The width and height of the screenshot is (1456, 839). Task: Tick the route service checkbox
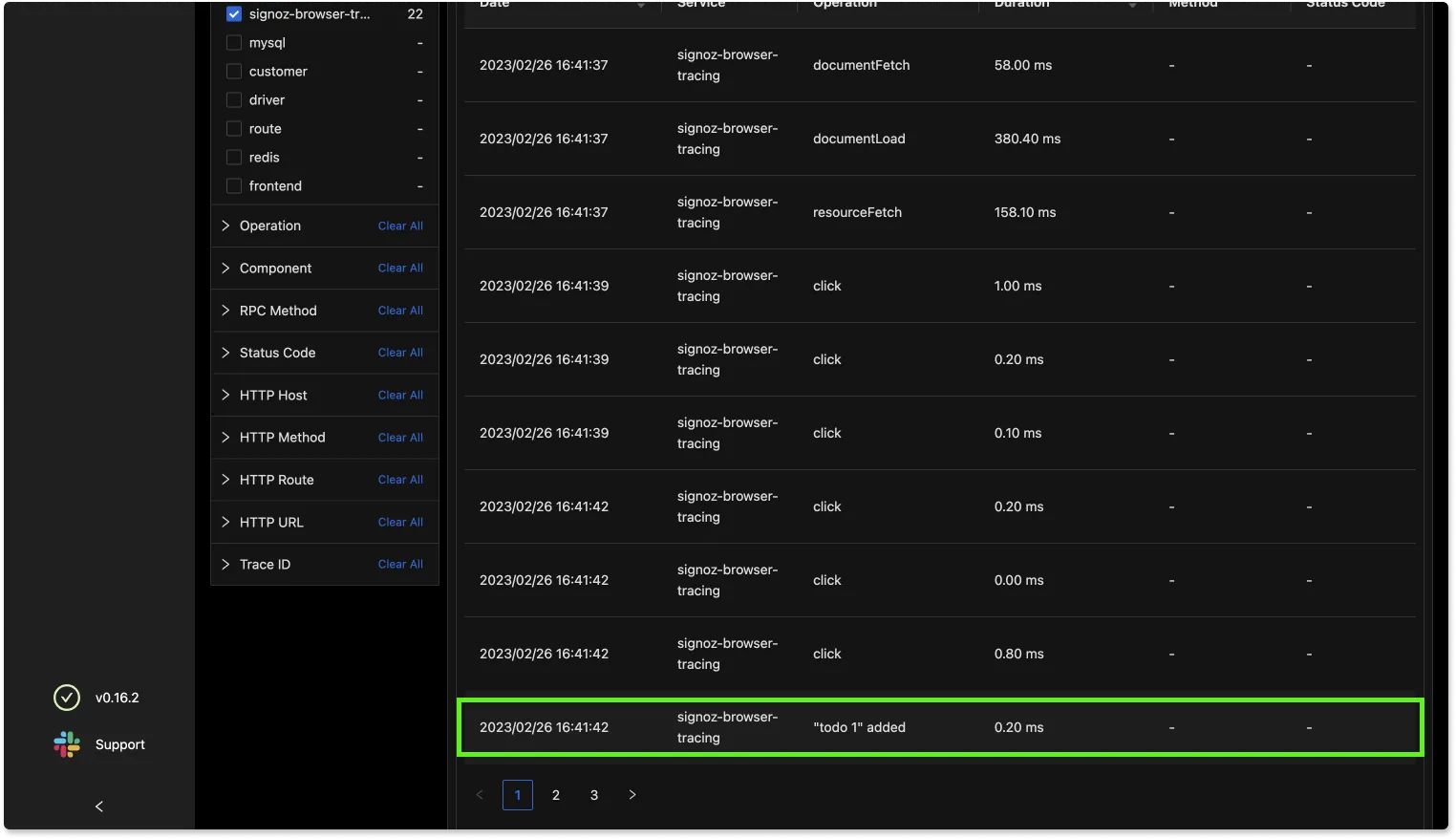[234, 129]
